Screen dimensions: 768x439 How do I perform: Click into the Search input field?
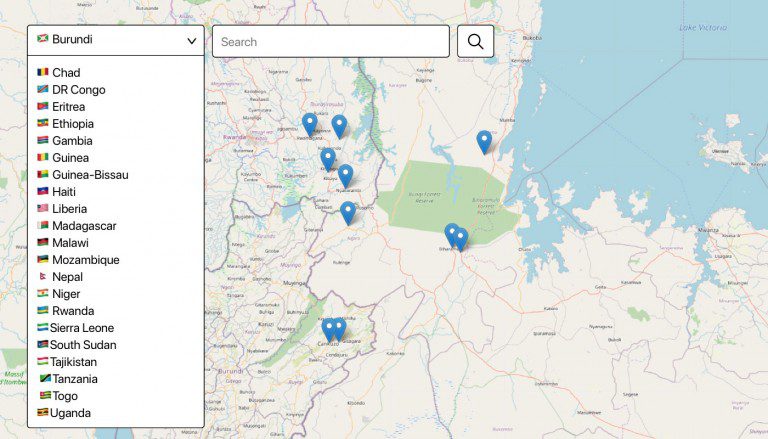pos(331,42)
